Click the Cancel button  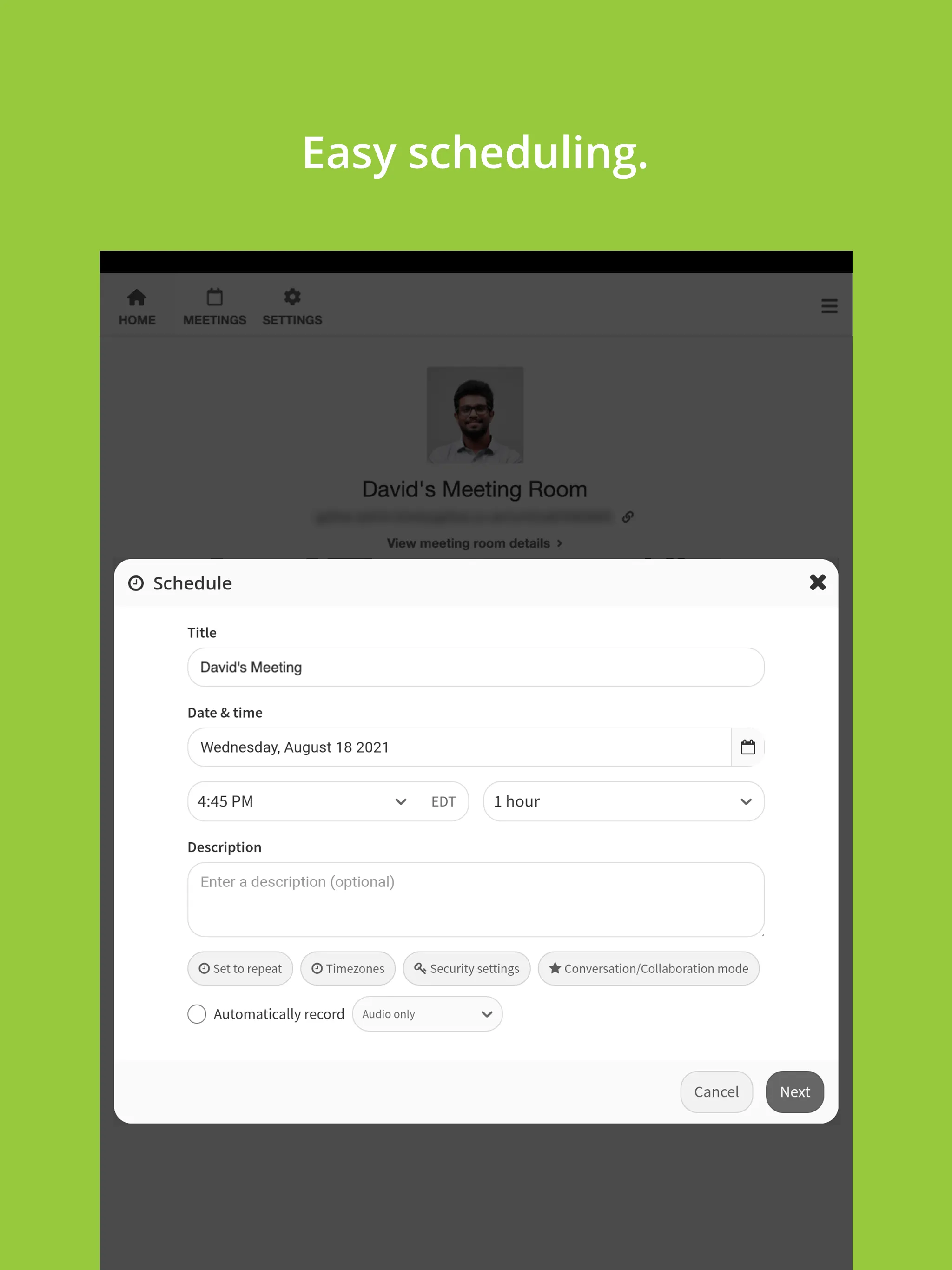pyautogui.click(x=716, y=1091)
